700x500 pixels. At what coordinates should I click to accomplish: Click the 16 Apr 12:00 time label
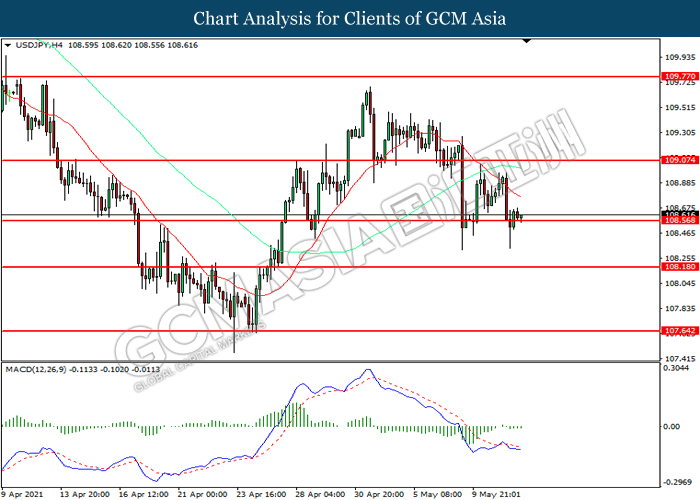click(x=144, y=494)
